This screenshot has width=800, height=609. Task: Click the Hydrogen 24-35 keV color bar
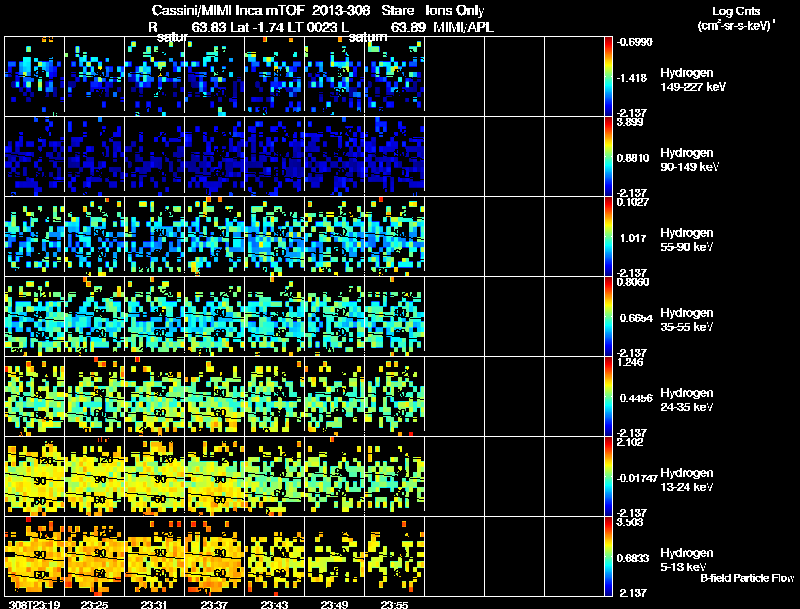tap(608, 397)
